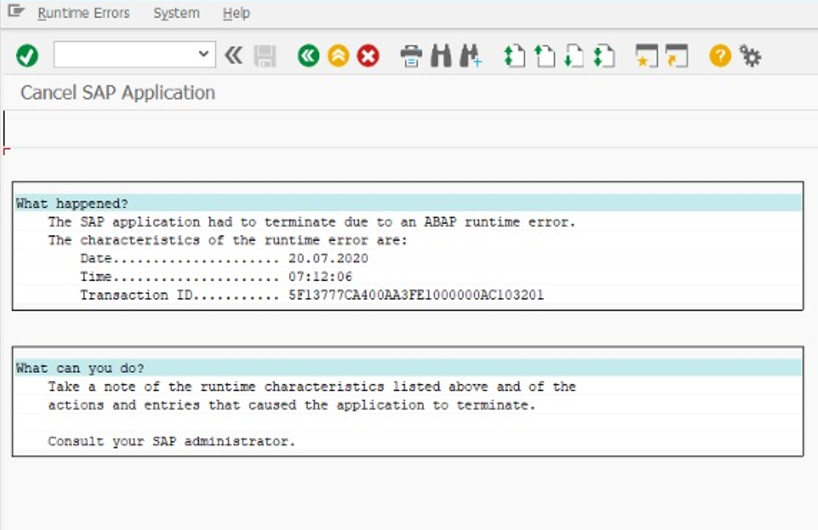Open the System menu
818x530 pixels.
176,13
